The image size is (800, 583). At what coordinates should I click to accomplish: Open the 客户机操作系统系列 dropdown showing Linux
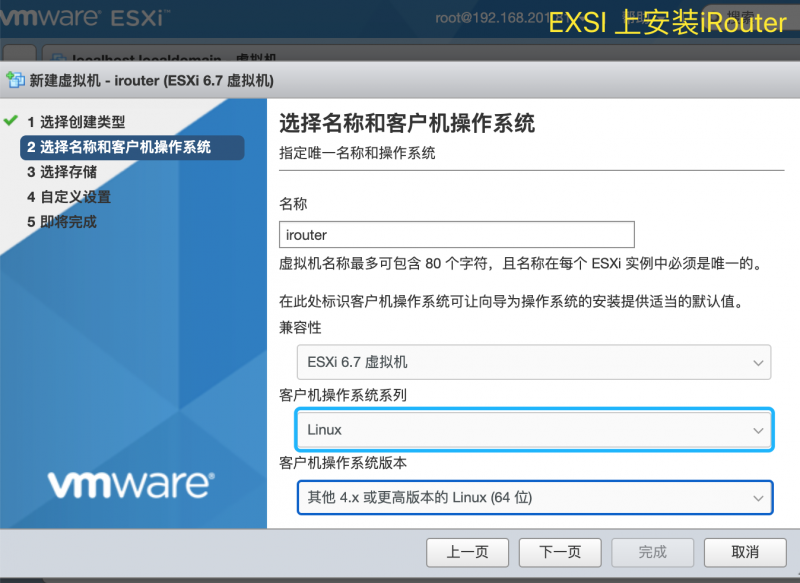[534, 429]
